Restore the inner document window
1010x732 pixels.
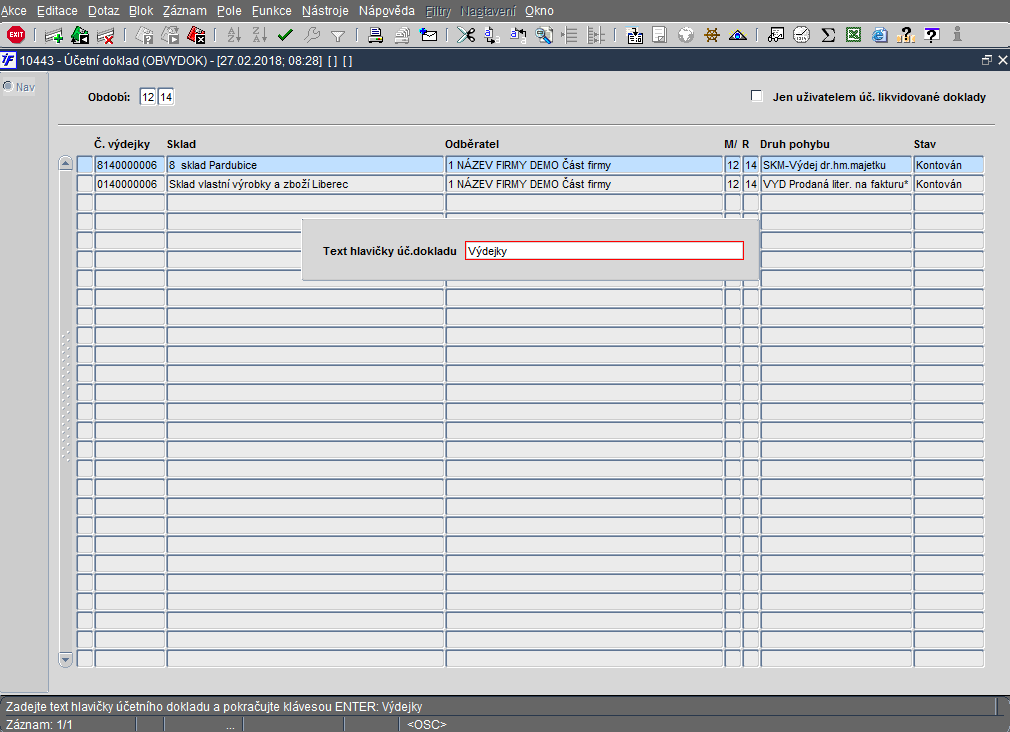click(987, 60)
